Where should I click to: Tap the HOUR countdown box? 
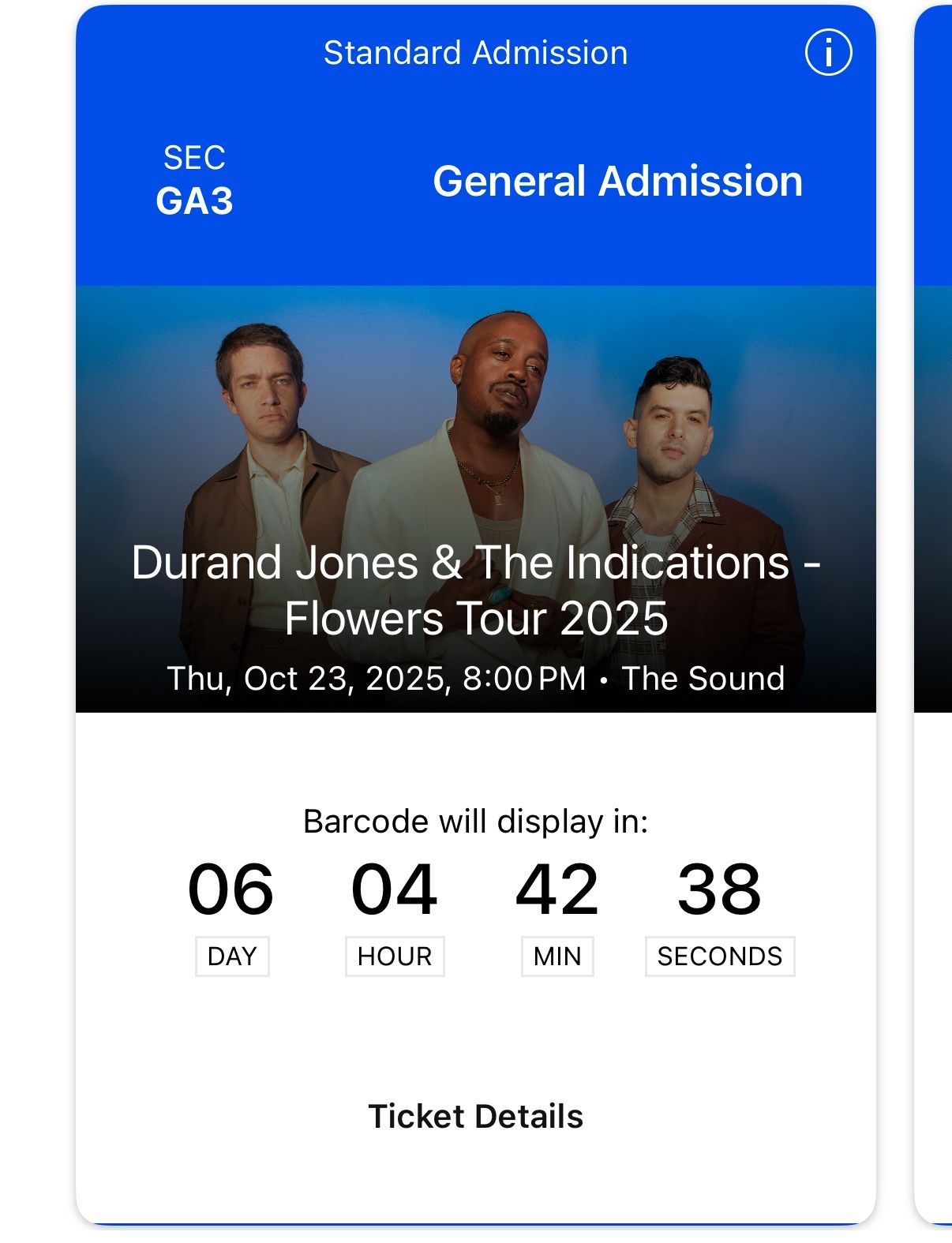[x=395, y=957]
